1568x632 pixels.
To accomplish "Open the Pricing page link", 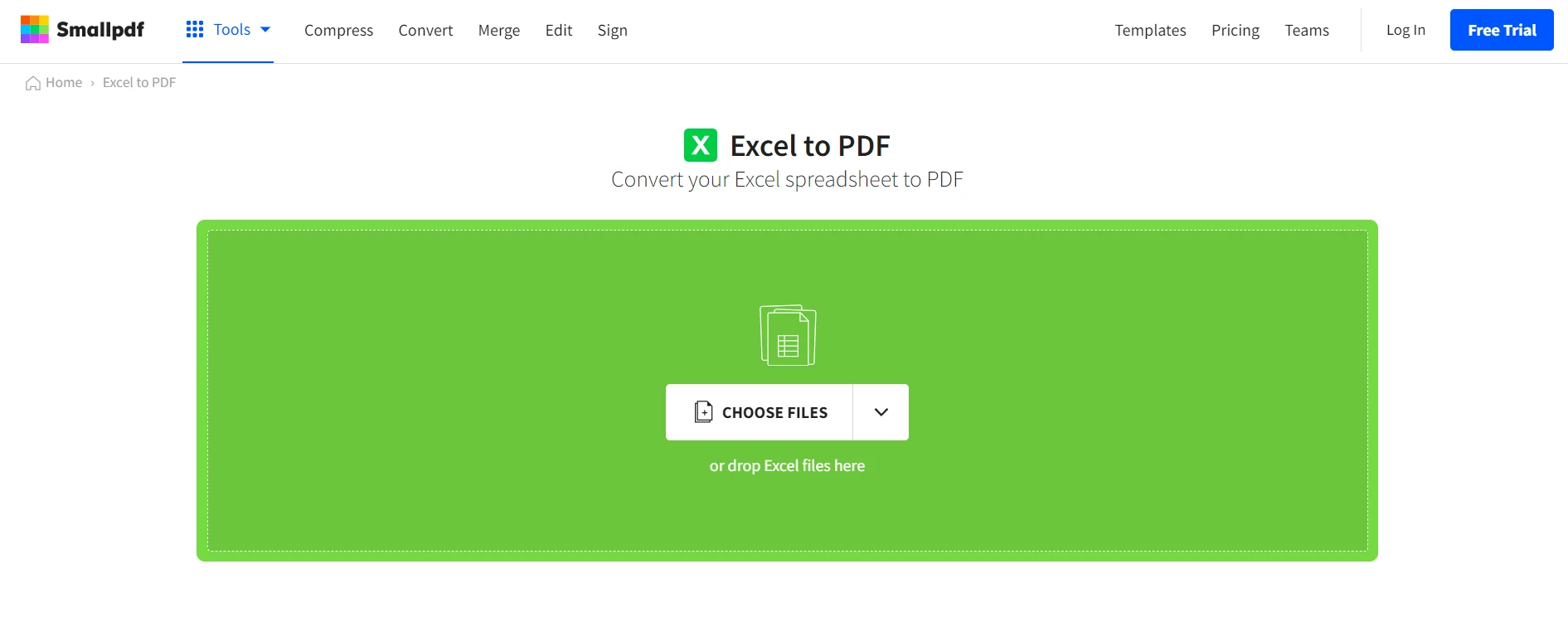I will [1235, 31].
